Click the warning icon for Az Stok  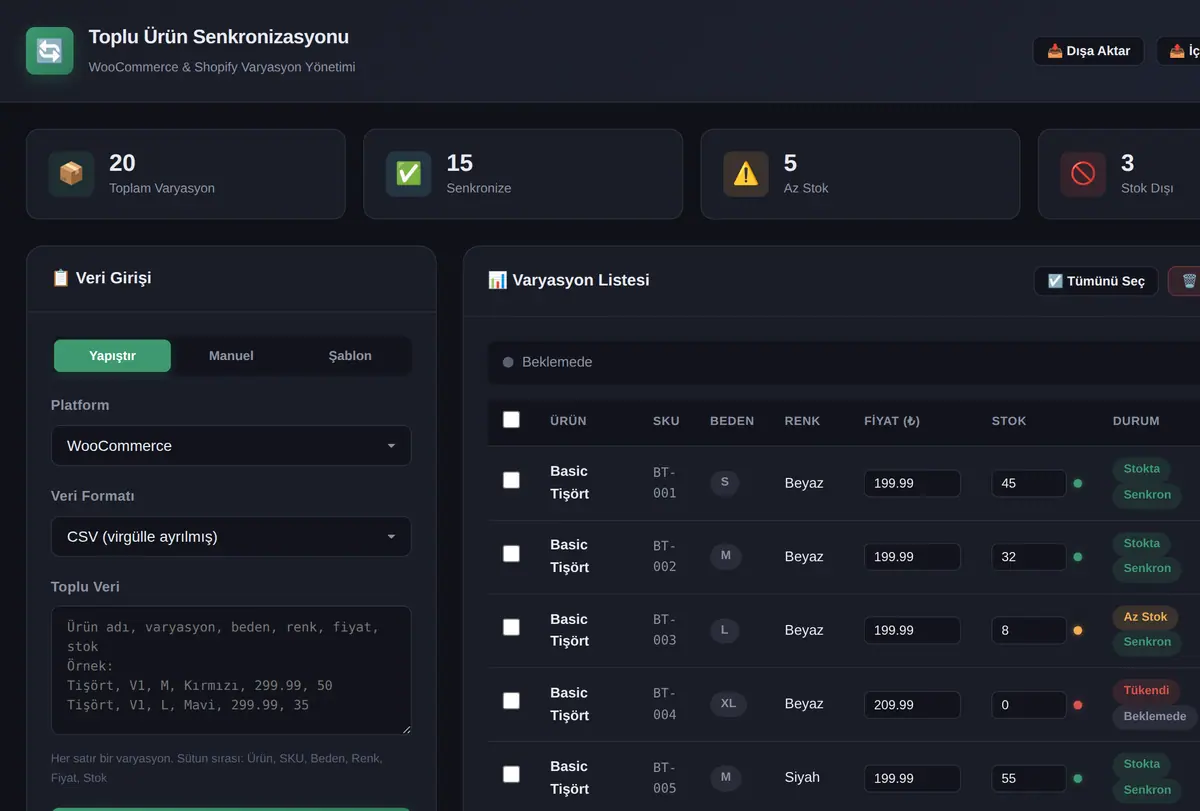tap(746, 174)
